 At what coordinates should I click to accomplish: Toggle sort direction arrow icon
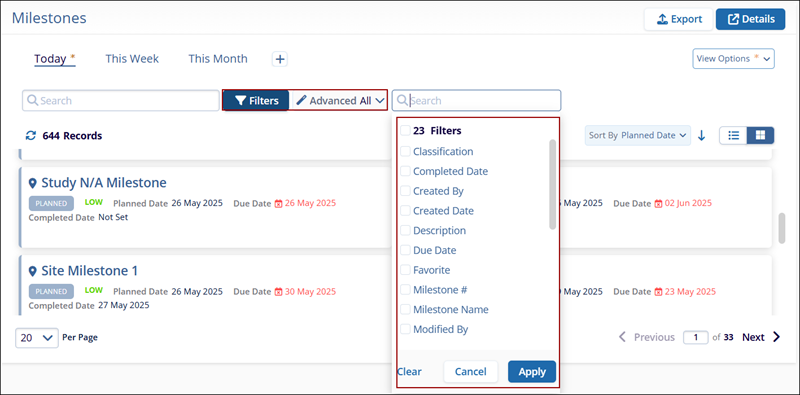702,136
